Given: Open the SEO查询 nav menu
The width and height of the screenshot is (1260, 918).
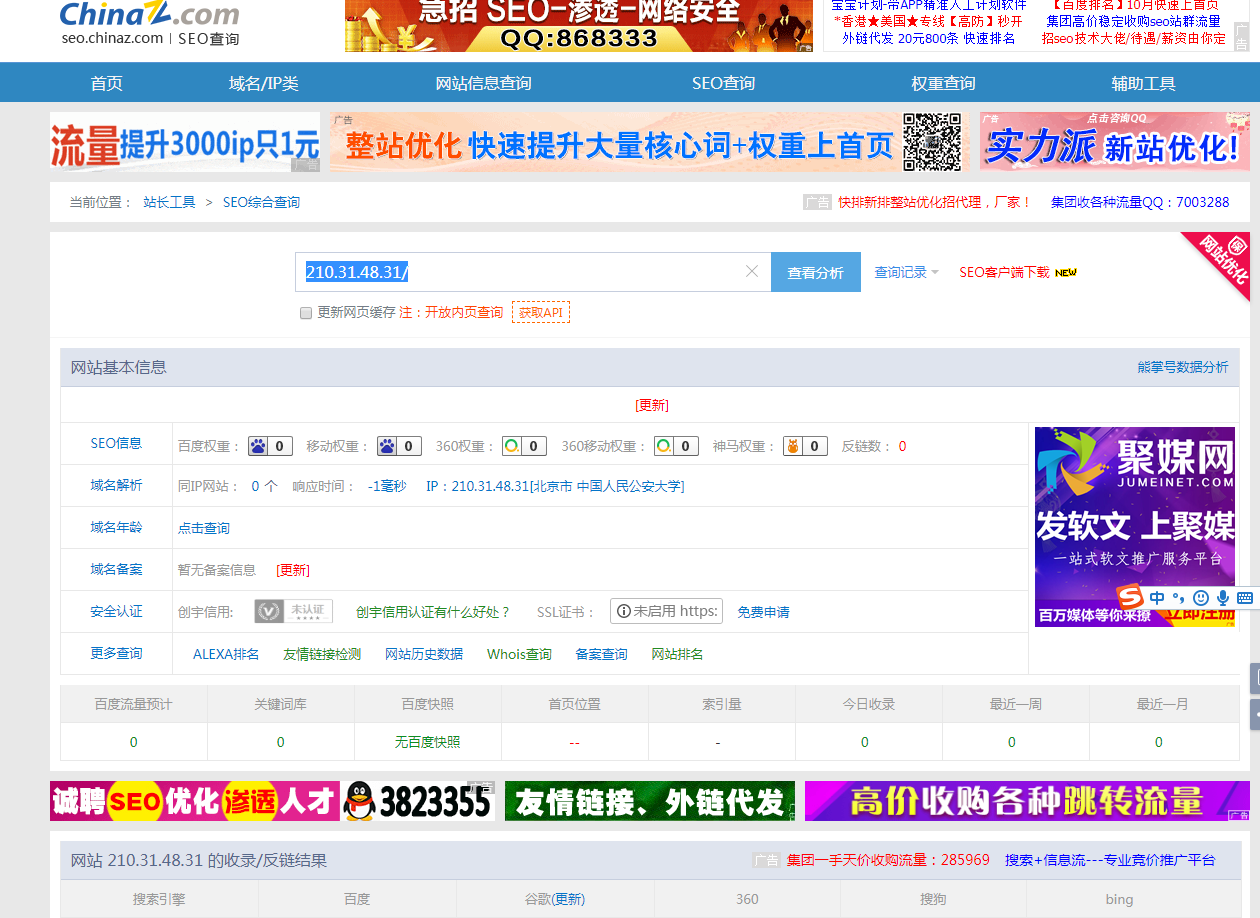Looking at the screenshot, I should pyautogui.click(x=723, y=83).
